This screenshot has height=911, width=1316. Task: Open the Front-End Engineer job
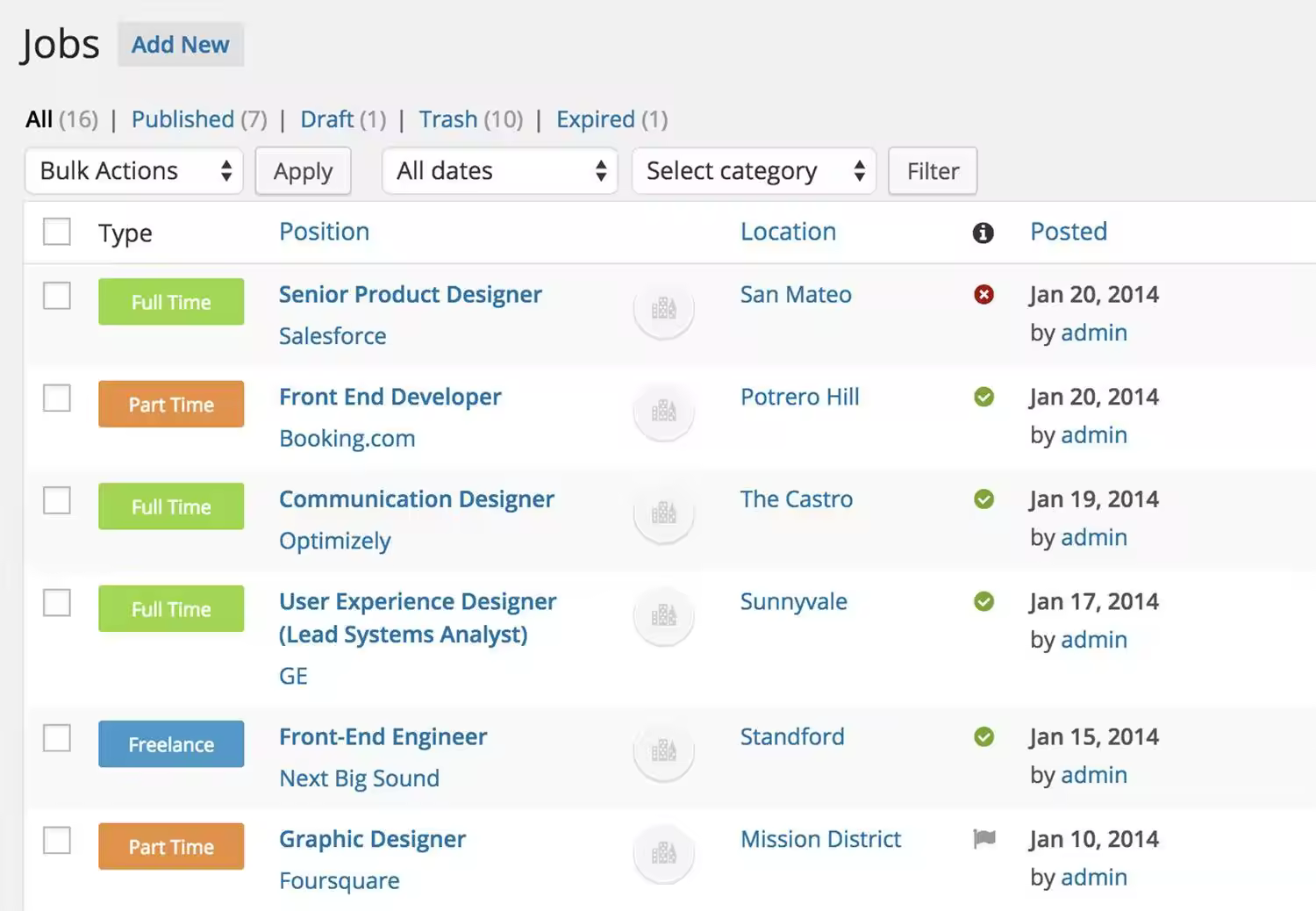coord(383,737)
